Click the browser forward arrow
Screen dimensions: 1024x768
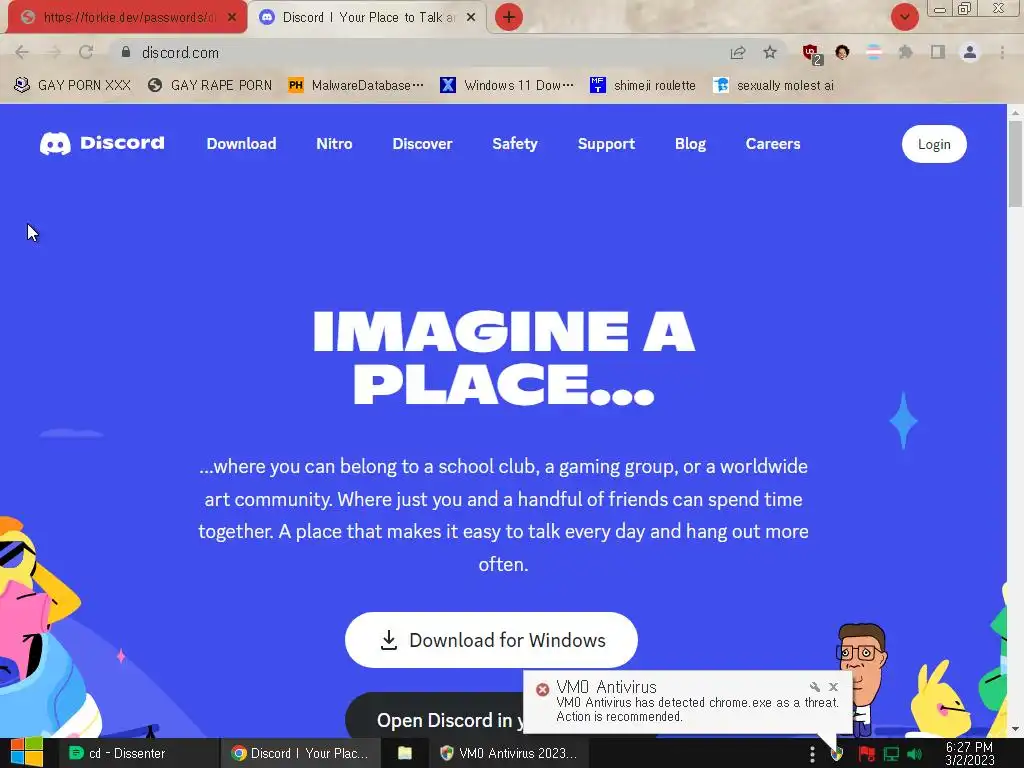point(54,52)
